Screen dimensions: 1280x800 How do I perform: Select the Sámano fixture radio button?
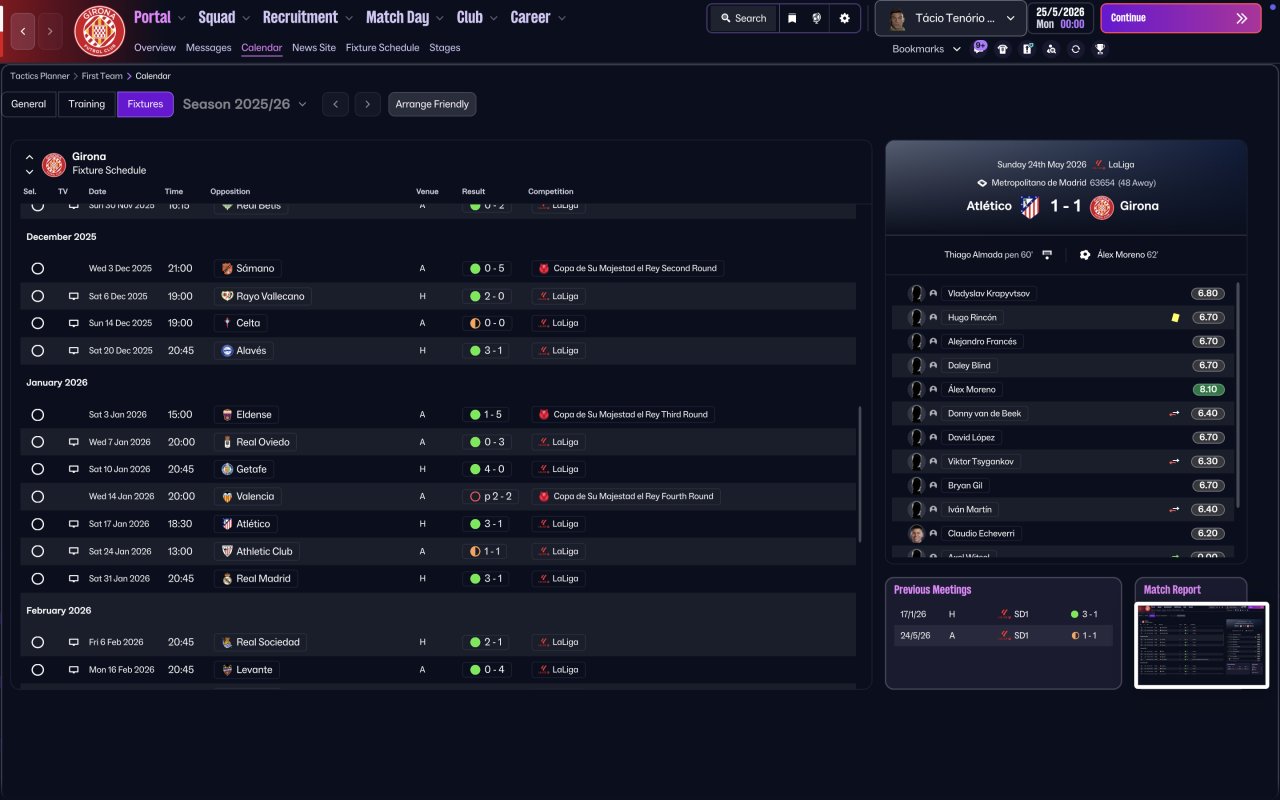click(38, 268)
